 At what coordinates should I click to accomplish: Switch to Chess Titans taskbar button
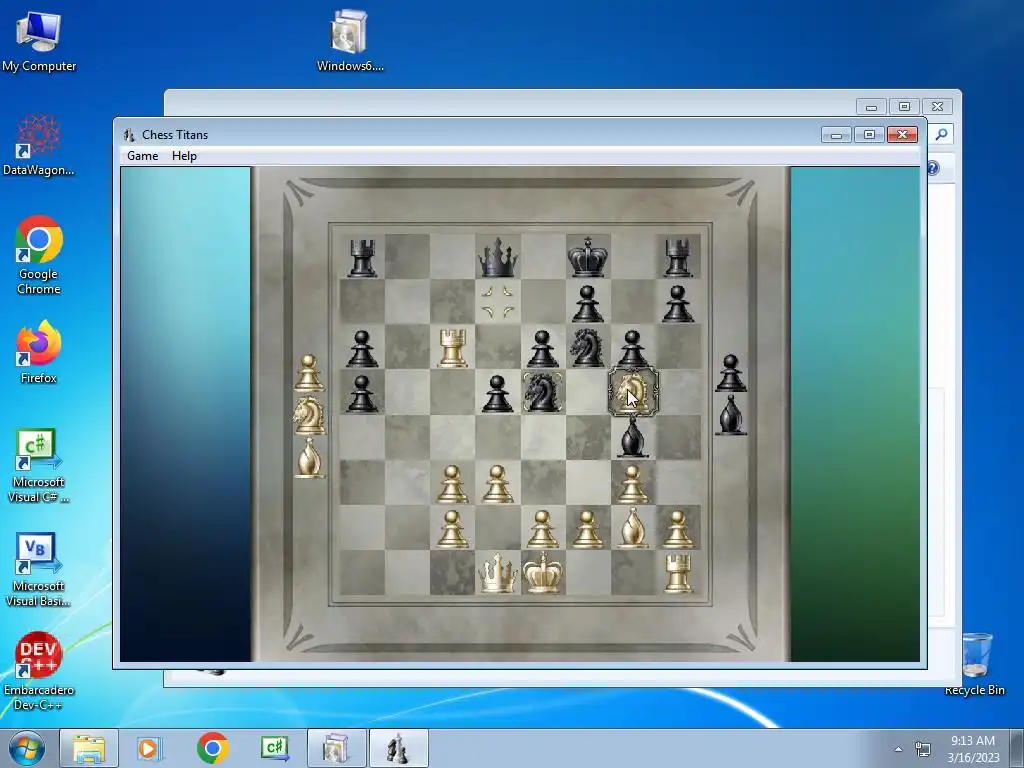[398, 748]
